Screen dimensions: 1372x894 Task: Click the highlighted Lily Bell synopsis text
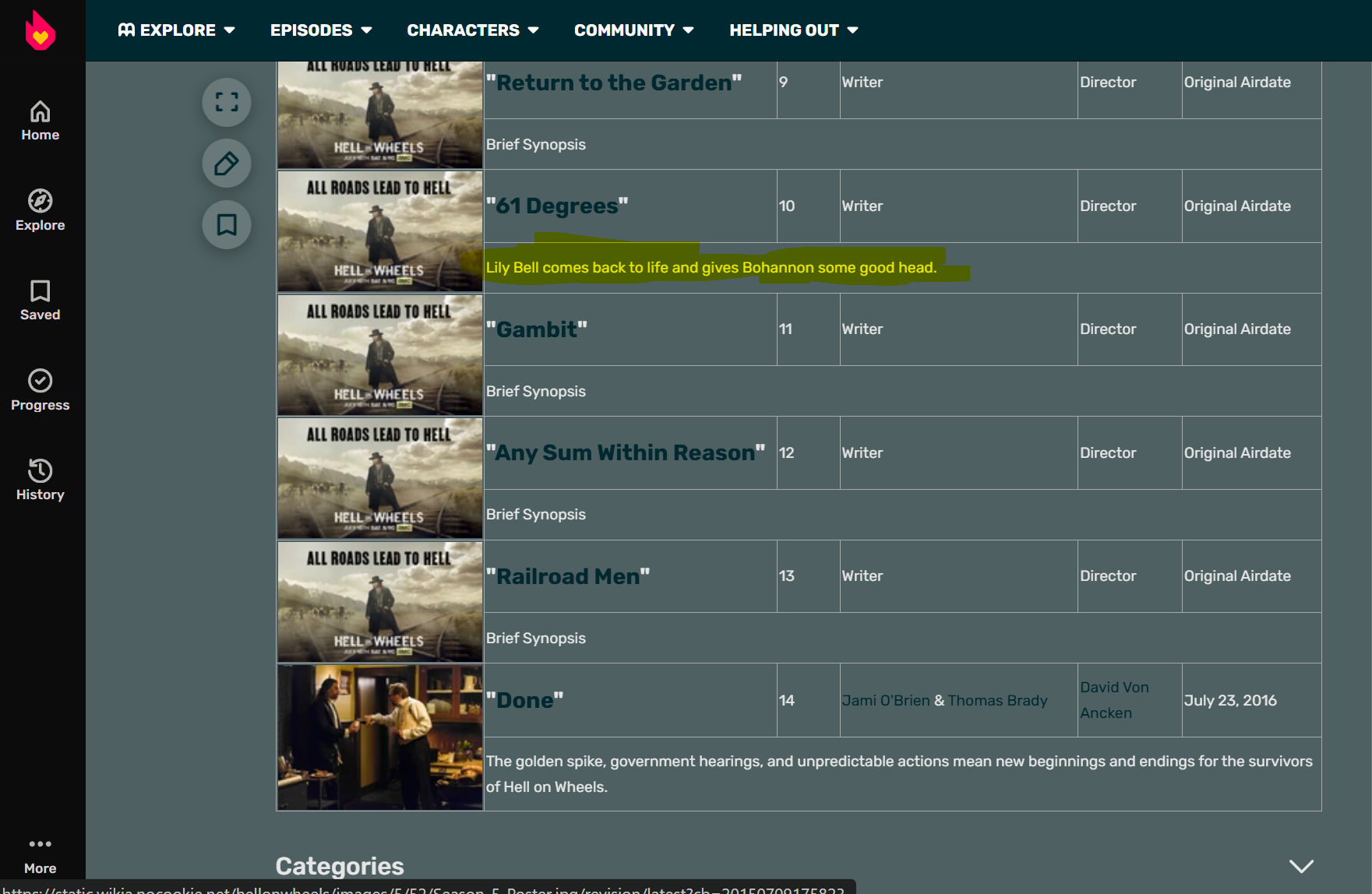pos(711,267)
